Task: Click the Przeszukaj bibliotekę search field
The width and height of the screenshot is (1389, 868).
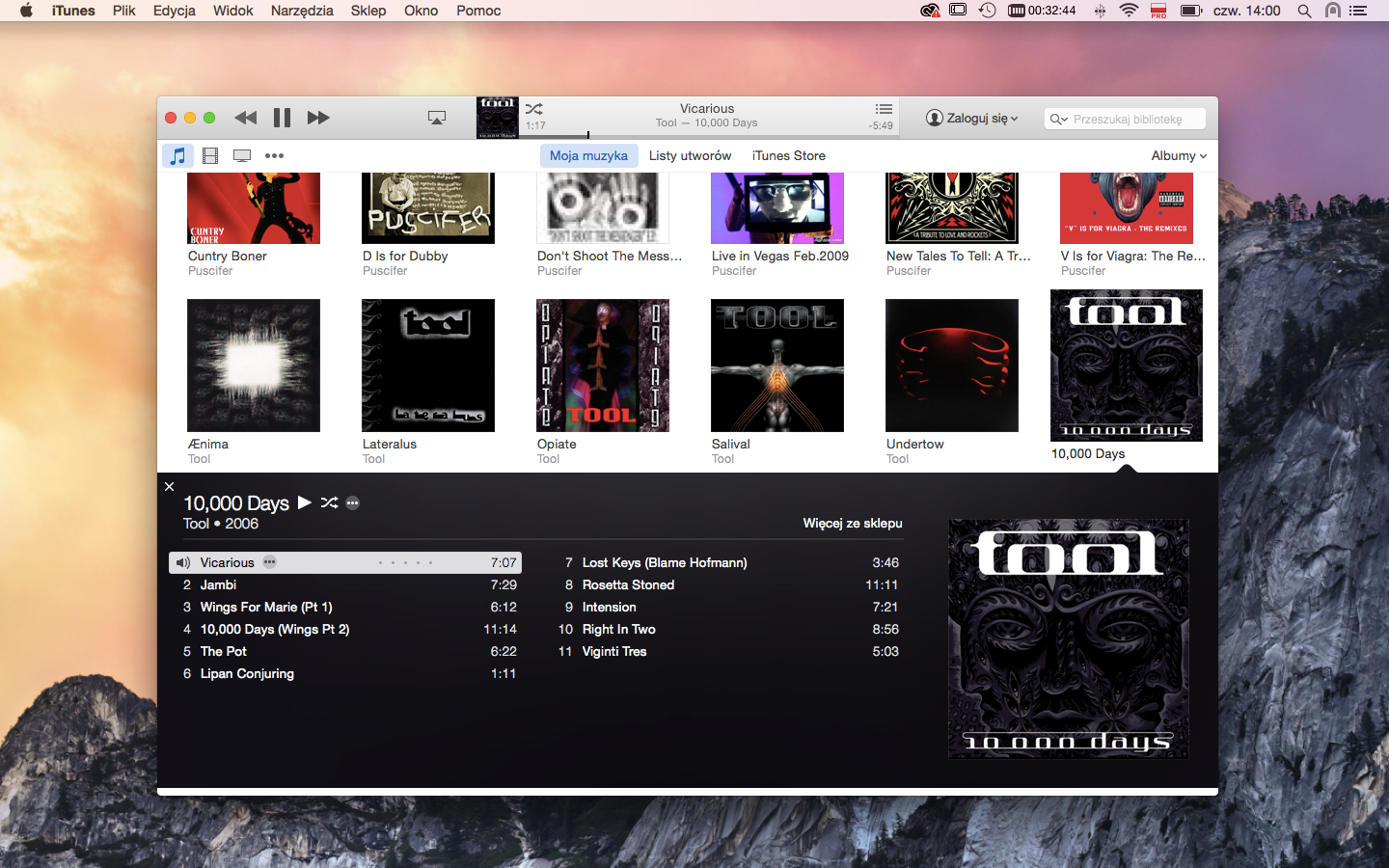Action: (x=1126, y=119)
